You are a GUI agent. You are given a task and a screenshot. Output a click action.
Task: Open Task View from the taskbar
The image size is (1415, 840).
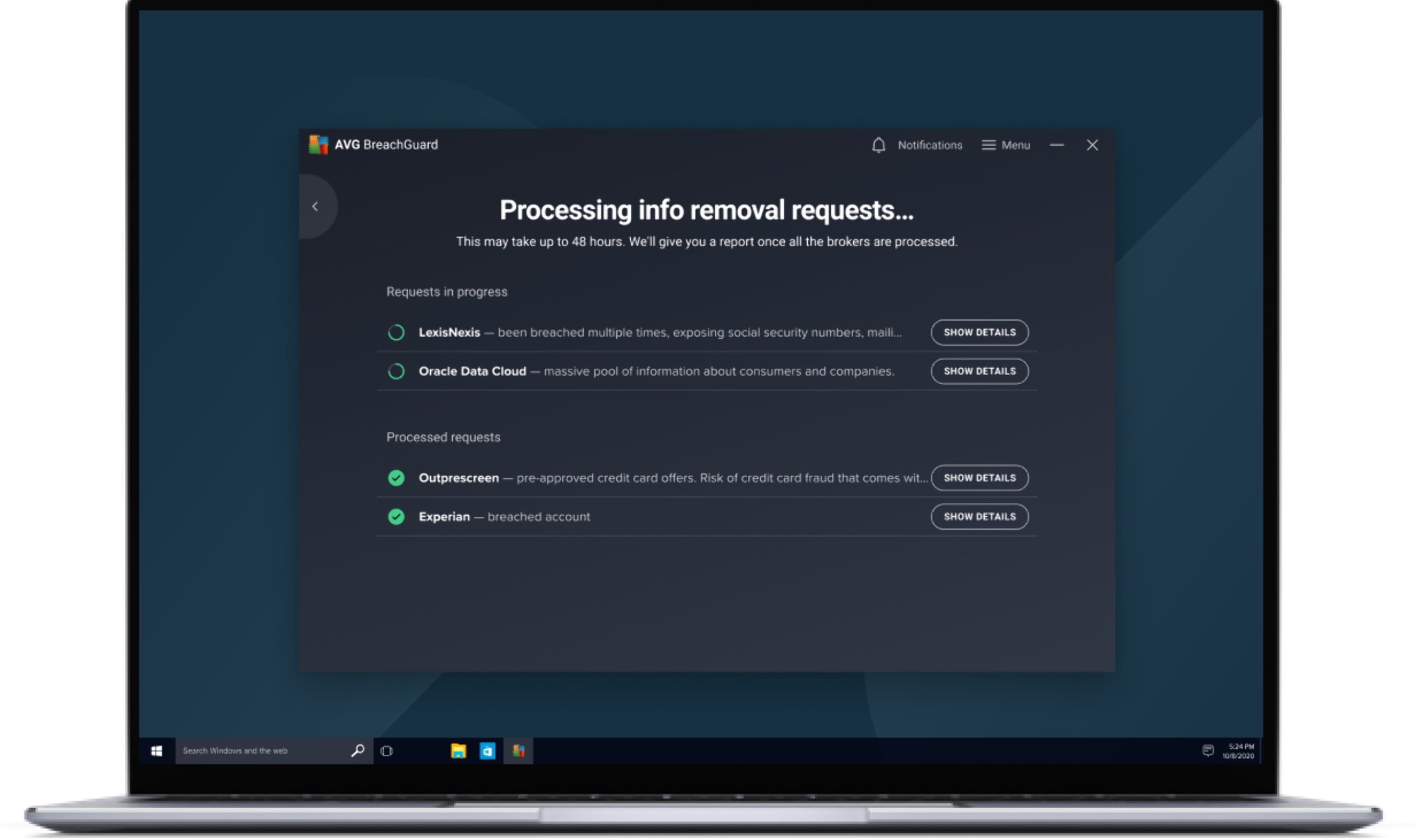pyautogui.click(x=387, y=751)
